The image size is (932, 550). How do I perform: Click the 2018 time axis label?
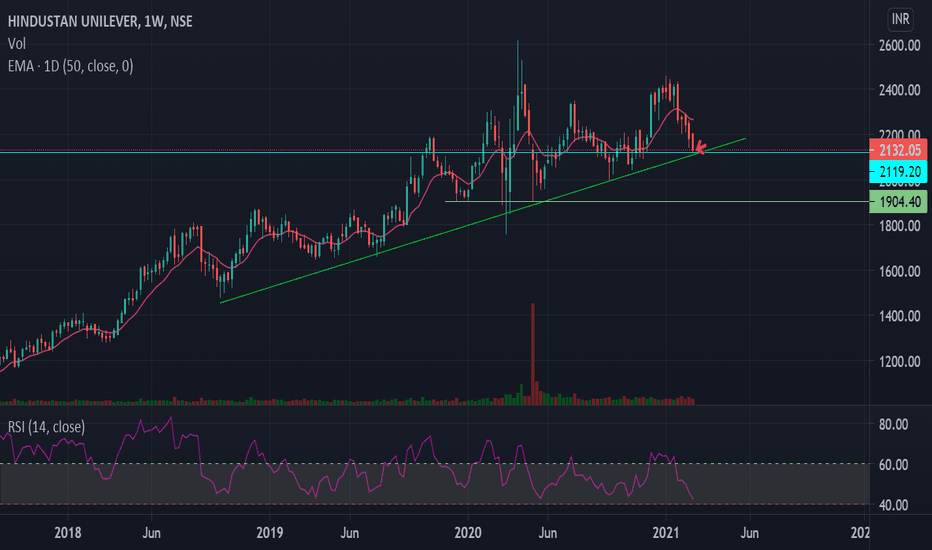[x=67, y=532]
